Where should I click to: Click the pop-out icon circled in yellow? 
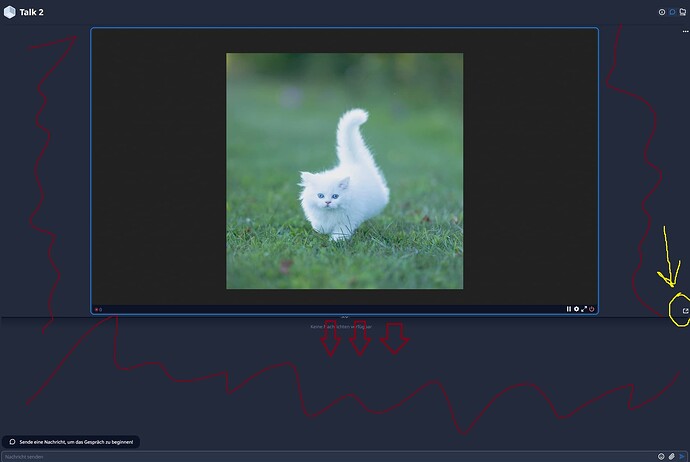(684, 311)
